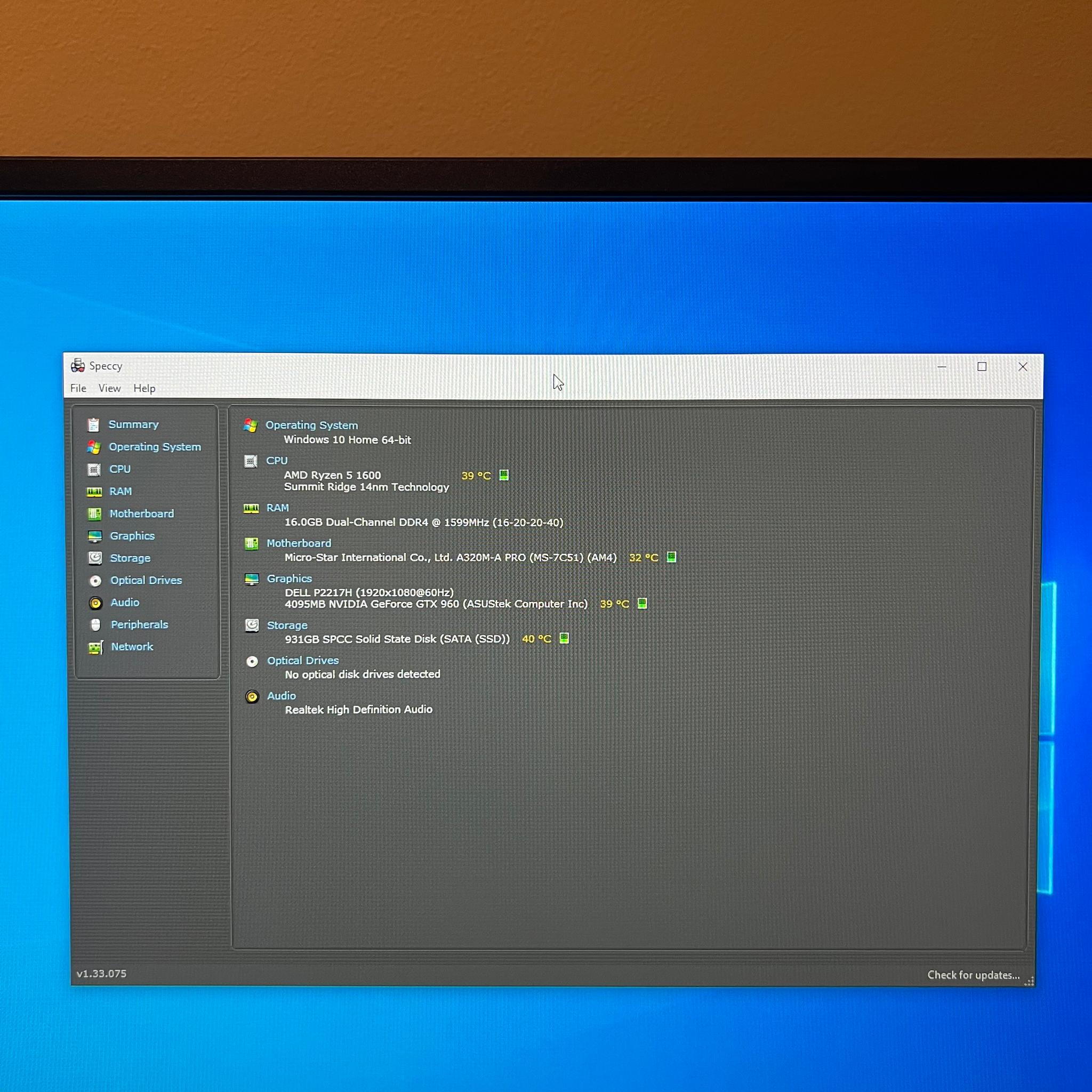
Task: Select Operating System in the sidebar
Action: click(x=155, y=447)
